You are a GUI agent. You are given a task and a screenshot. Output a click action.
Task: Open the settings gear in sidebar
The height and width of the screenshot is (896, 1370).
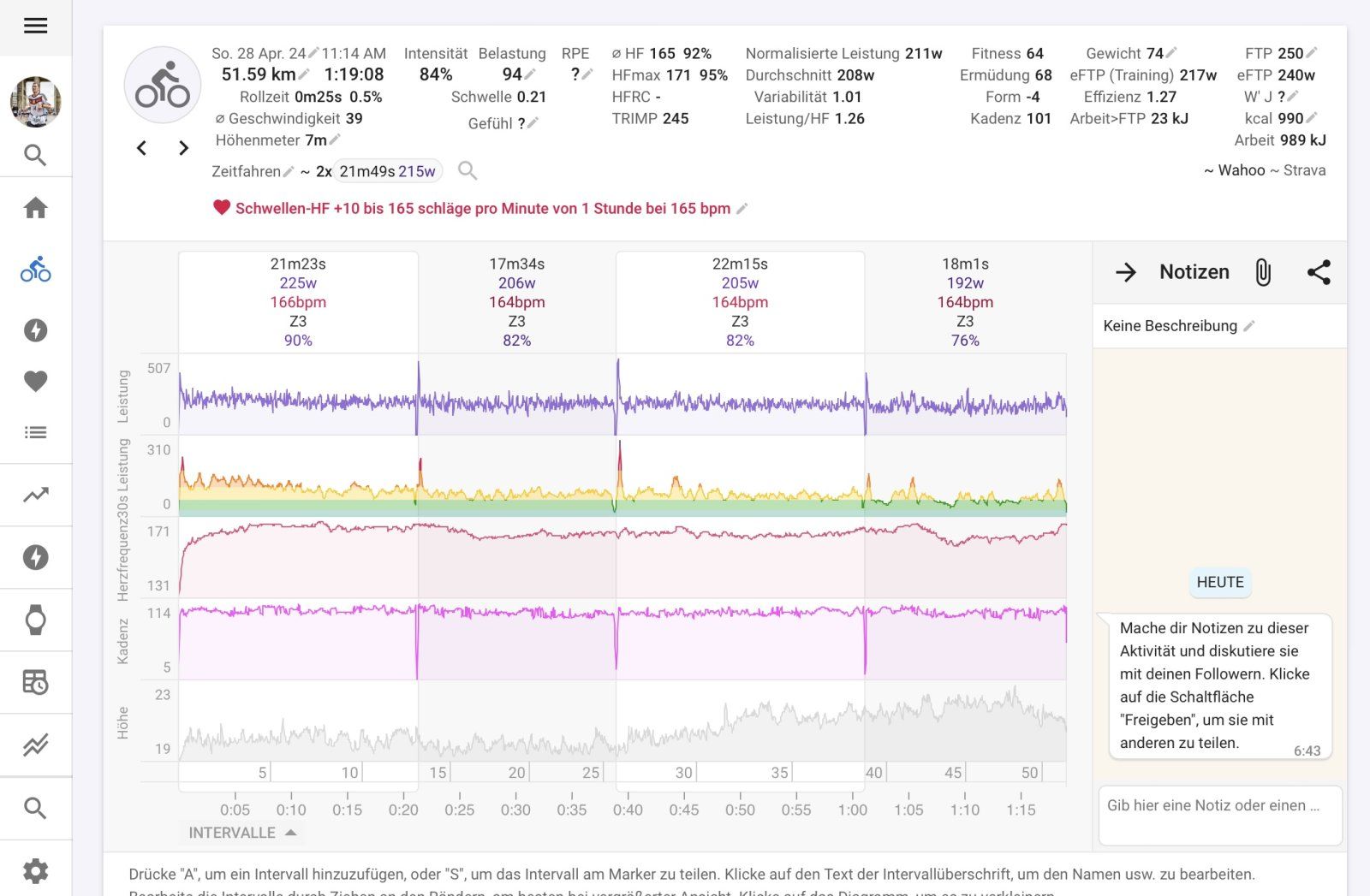click(x=35, y=871)
